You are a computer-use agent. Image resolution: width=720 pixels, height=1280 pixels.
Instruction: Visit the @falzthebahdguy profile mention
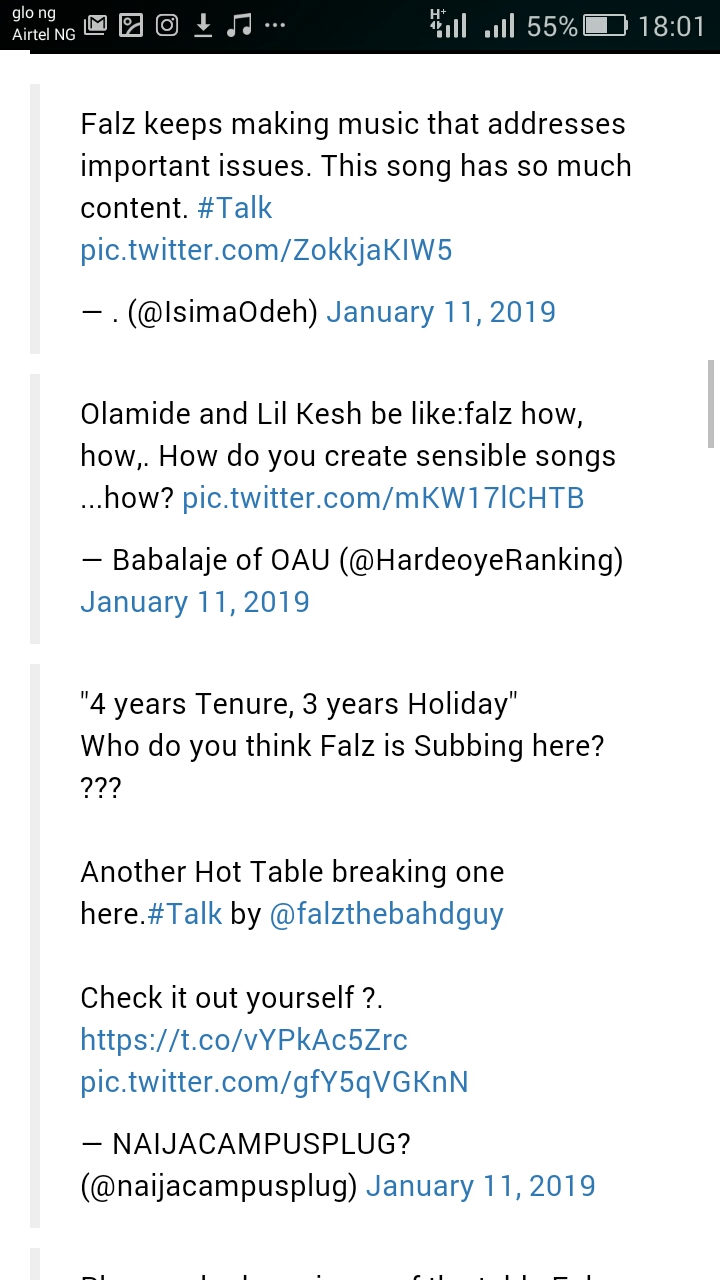point(386,914)
